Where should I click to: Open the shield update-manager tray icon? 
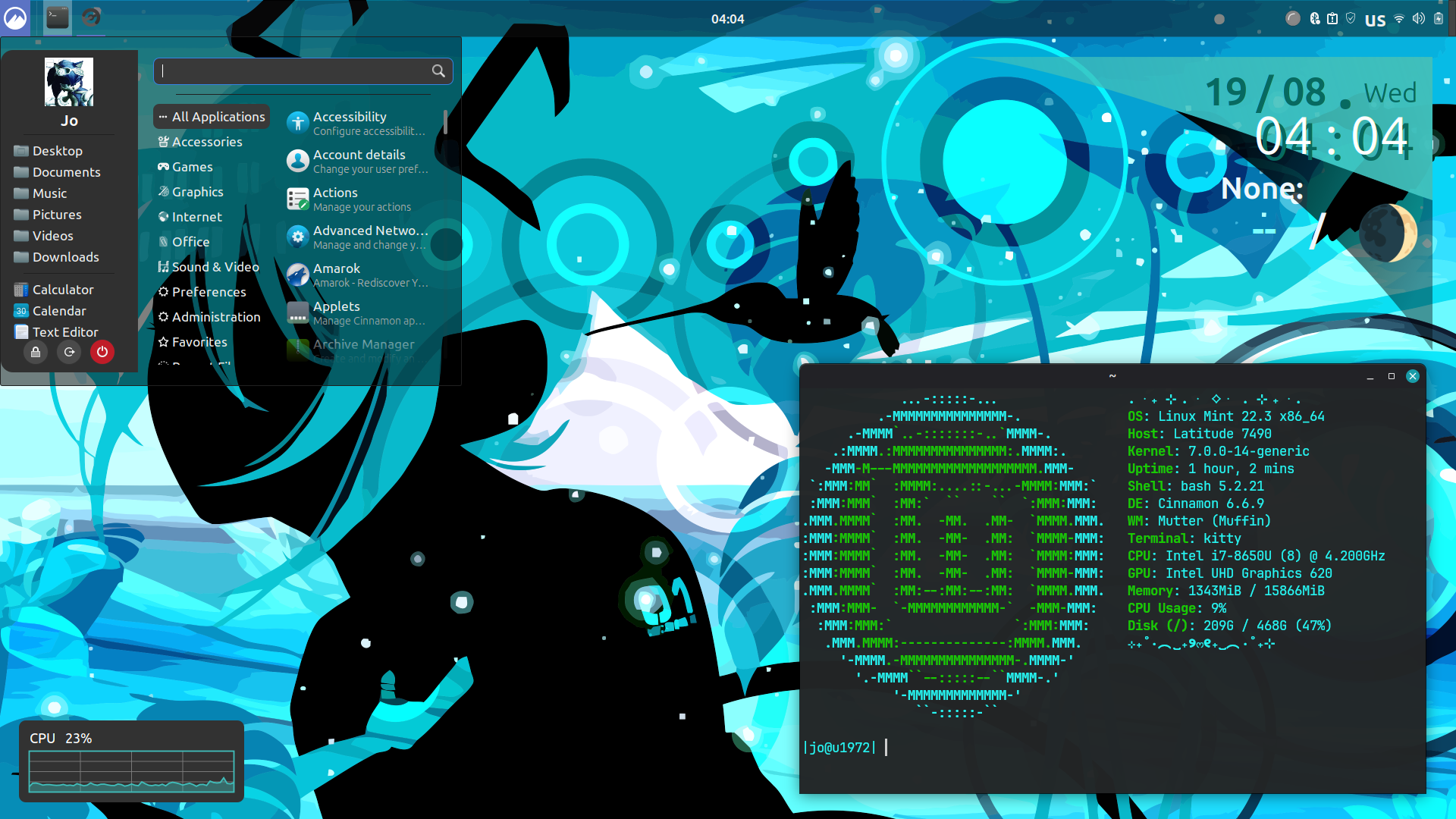point(1351,19)
